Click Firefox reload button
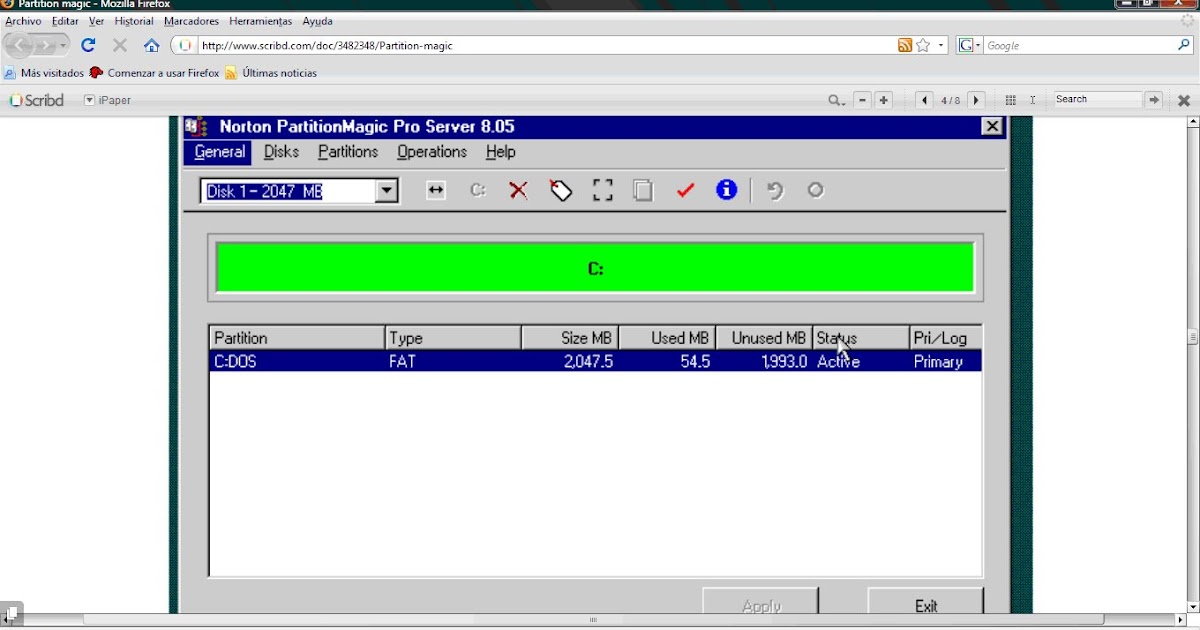 [x=88, y=45]
